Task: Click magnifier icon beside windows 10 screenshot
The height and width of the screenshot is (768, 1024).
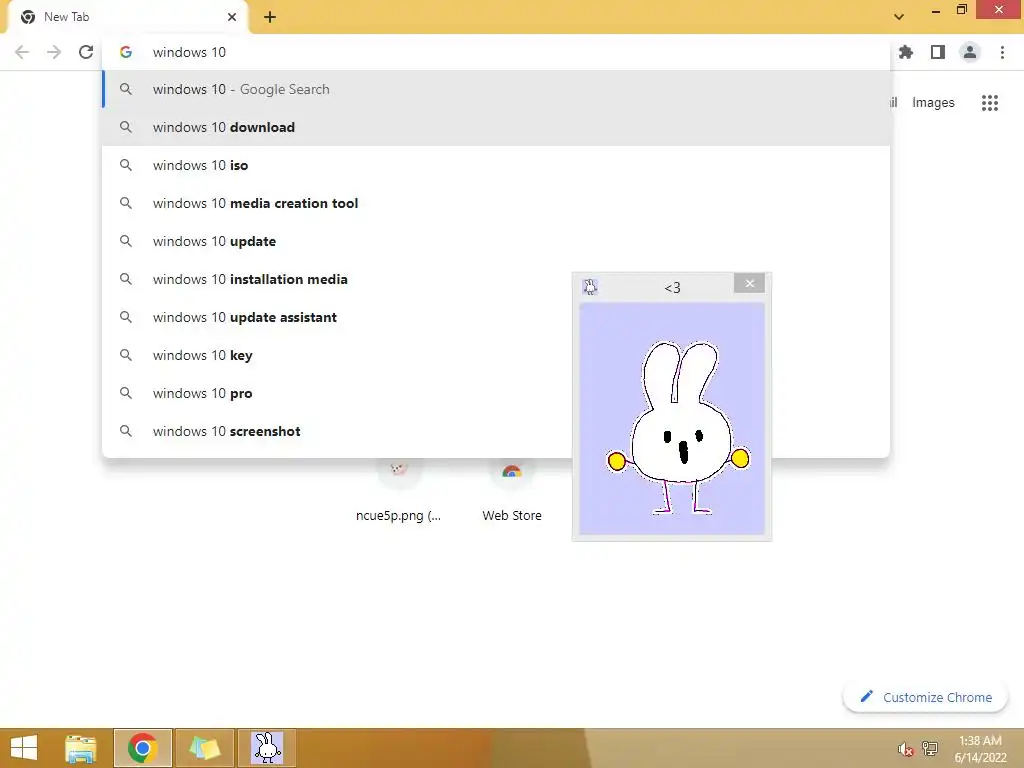Action: pyautogui.click(x=126, y=431)
